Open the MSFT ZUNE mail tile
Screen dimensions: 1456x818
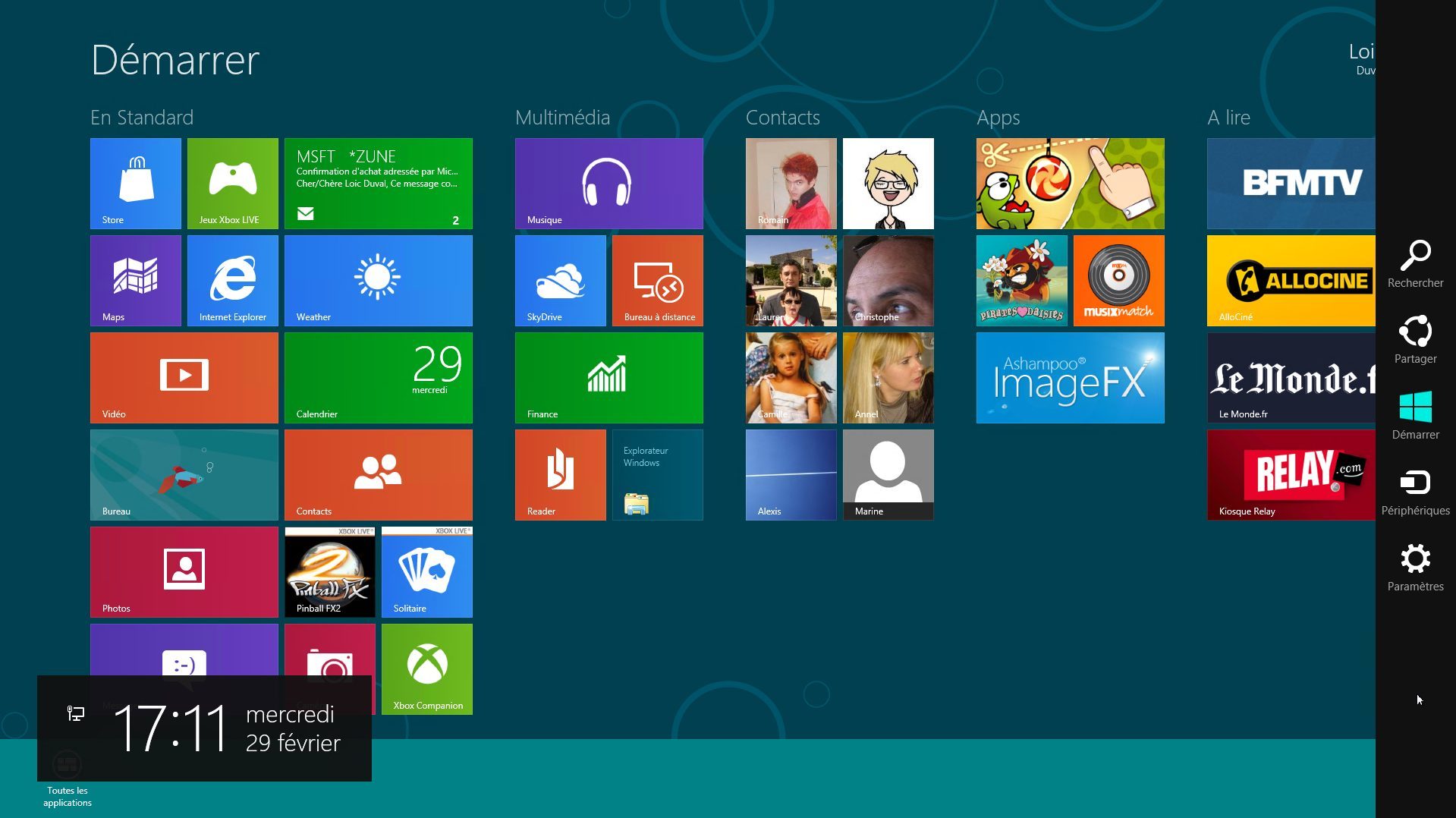(x=378, y=183)
